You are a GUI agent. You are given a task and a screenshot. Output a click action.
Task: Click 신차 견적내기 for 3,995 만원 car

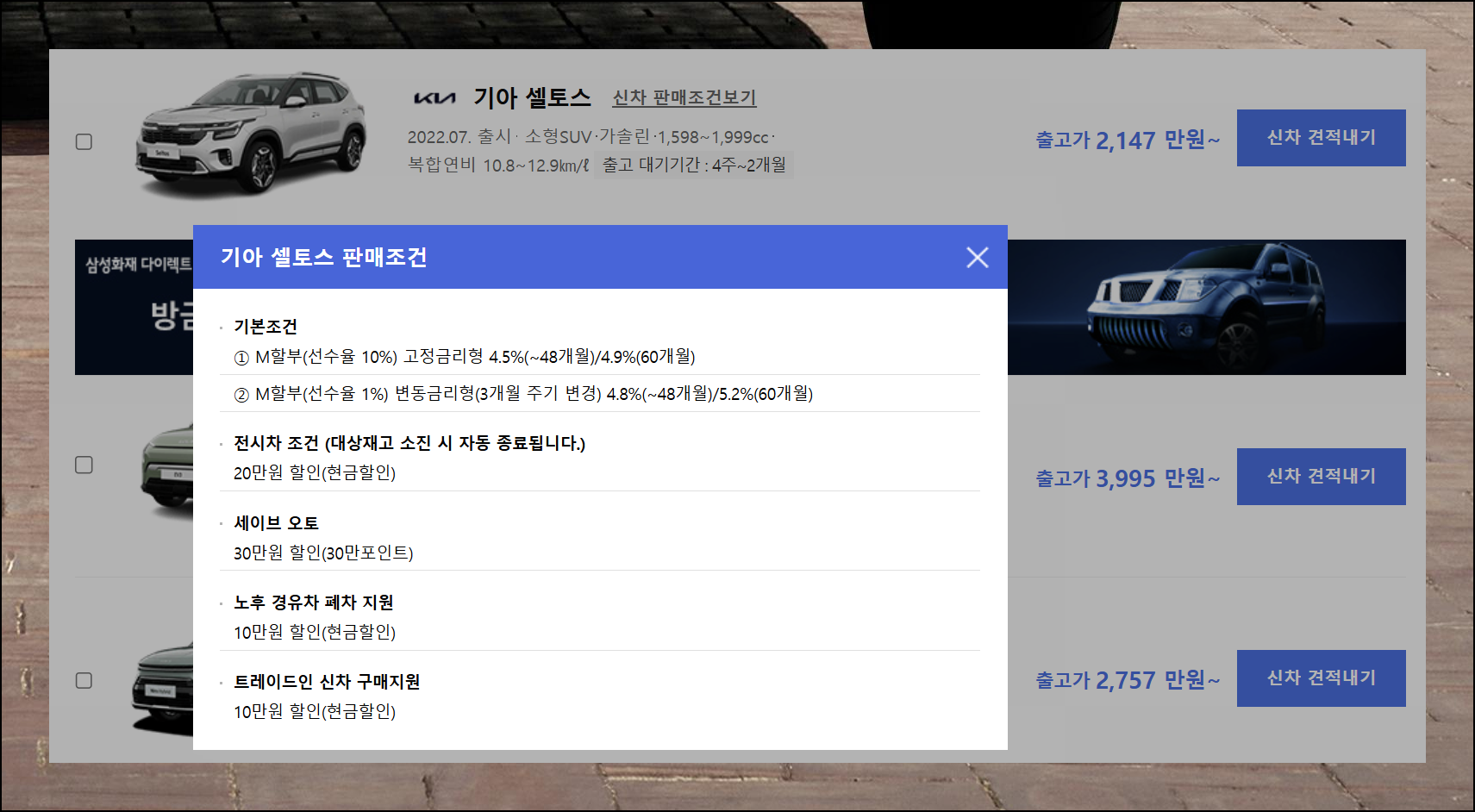point(1321,477)
